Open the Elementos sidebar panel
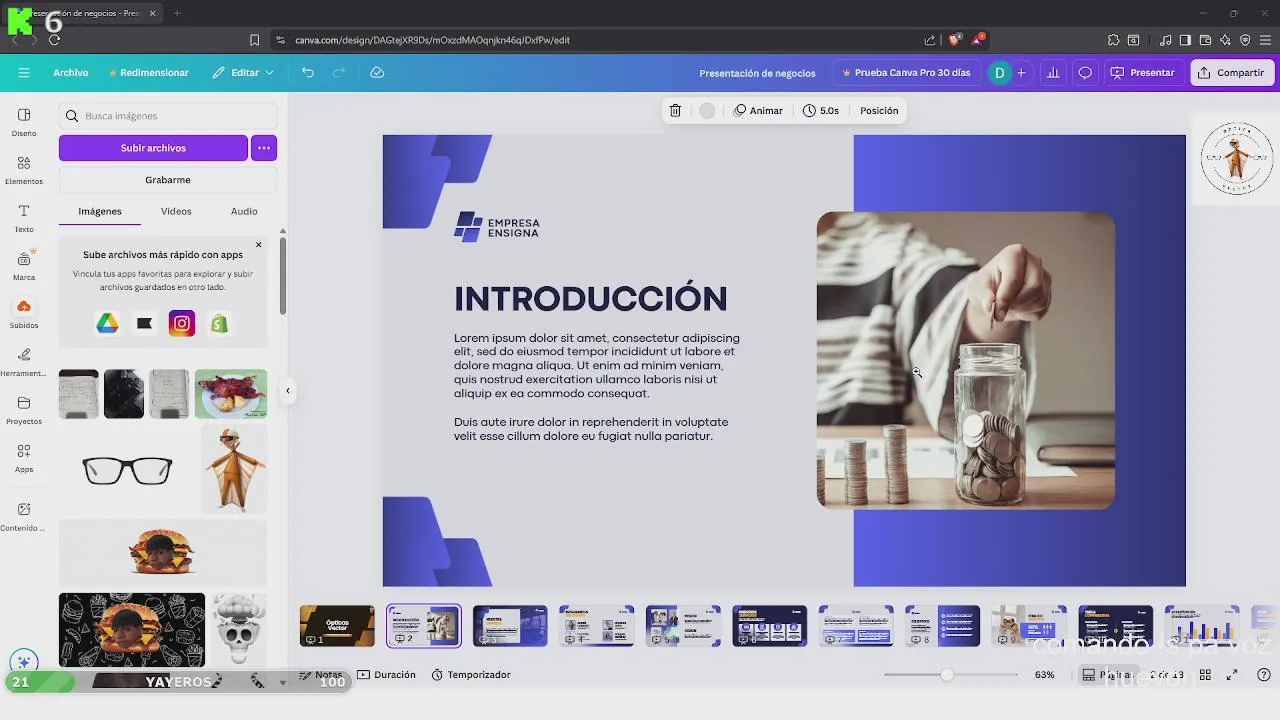Image resolution: width=1280 pixels, height=720 pixels. [x=24, y=170]
